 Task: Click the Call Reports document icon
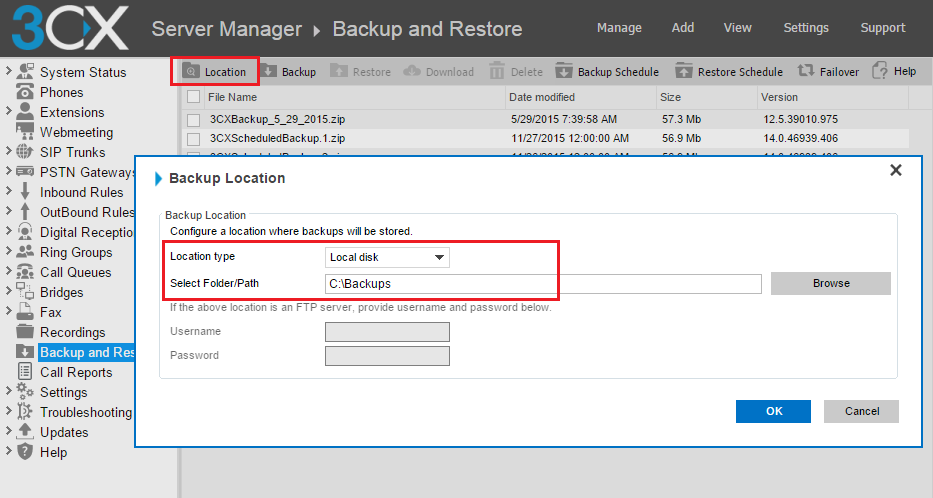coord(25,371)
